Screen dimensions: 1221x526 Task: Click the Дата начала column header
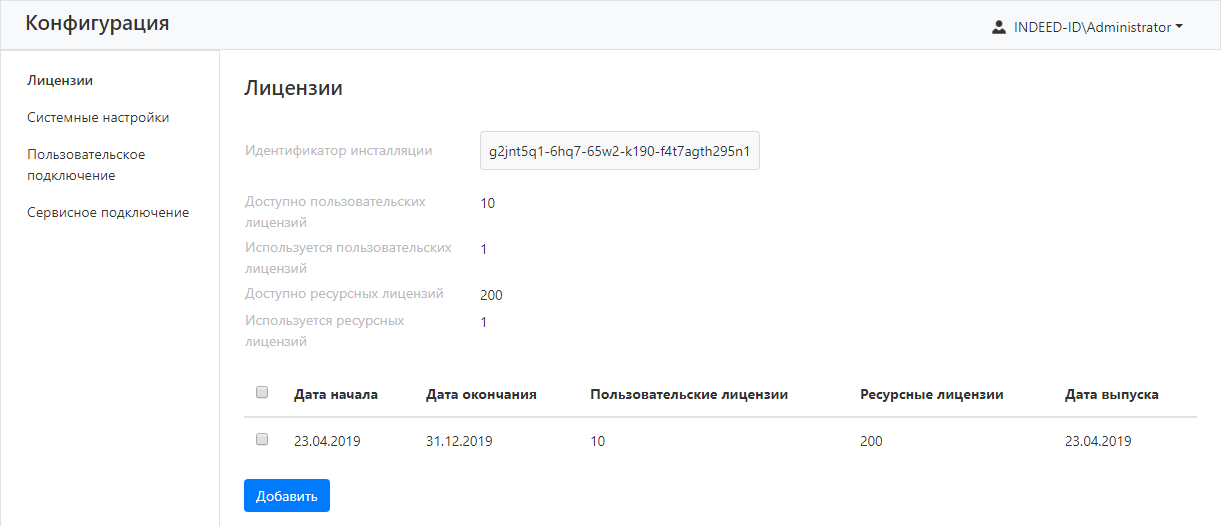tap(336, 394)
